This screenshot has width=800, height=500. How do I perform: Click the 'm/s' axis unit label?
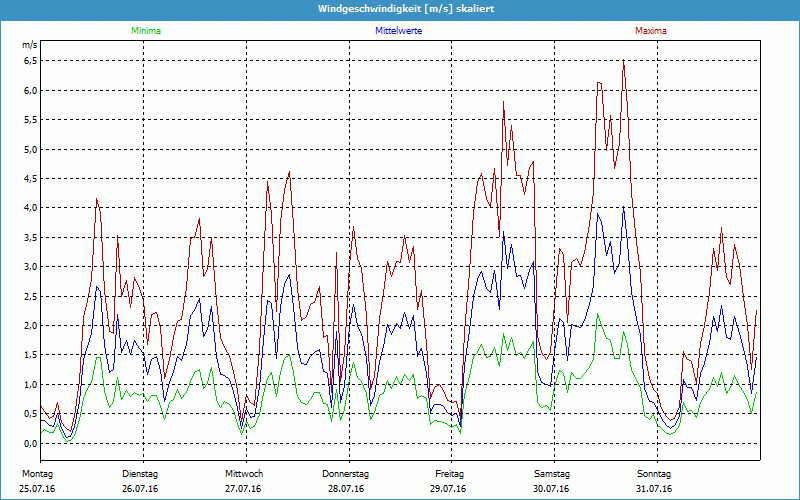(x=30, y=45)
